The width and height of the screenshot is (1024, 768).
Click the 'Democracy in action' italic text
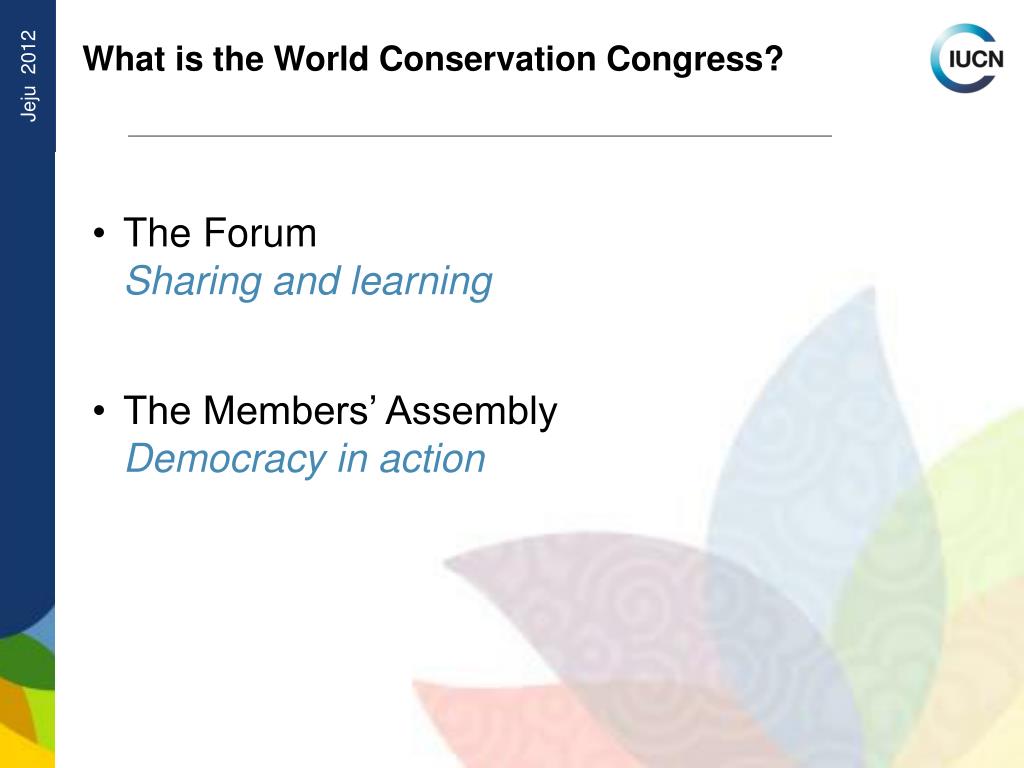[x=306, y=458]
